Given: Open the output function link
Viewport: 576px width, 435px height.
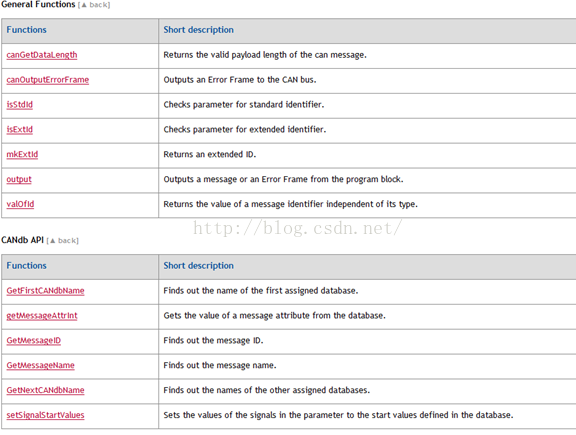Looking at the screenshot, I should (x=19, y=179).
